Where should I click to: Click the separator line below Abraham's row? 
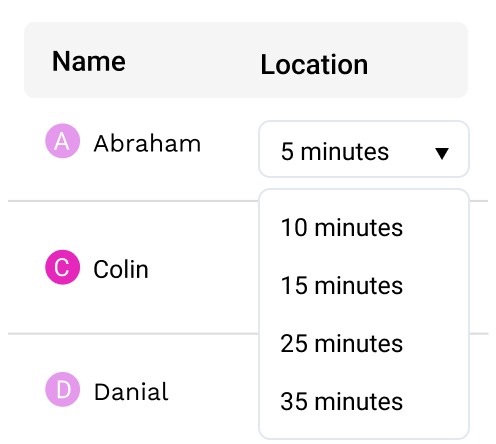[133, 201]
